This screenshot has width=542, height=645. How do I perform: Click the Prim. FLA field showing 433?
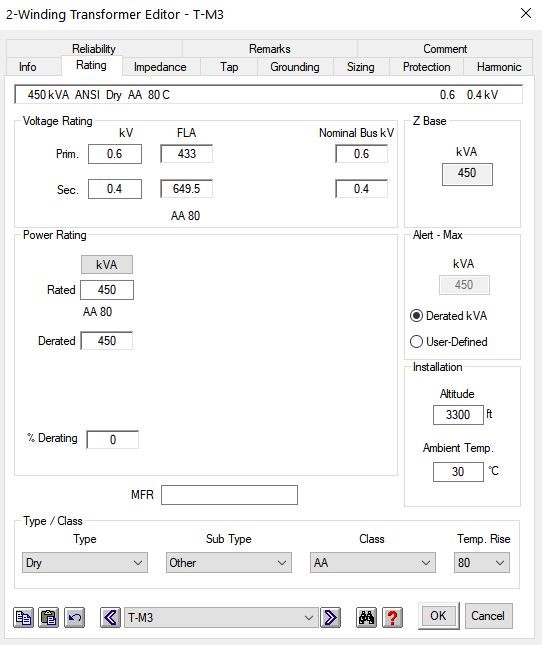point(187,154)
